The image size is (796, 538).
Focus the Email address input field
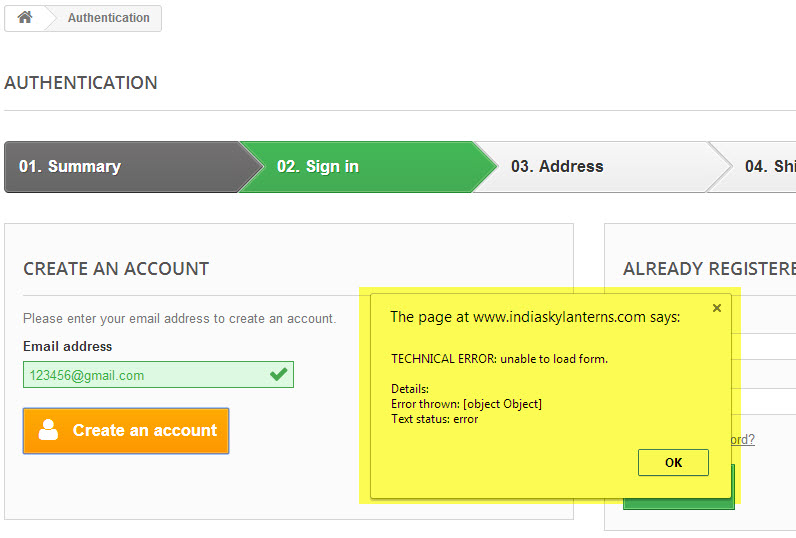(158, 375)
